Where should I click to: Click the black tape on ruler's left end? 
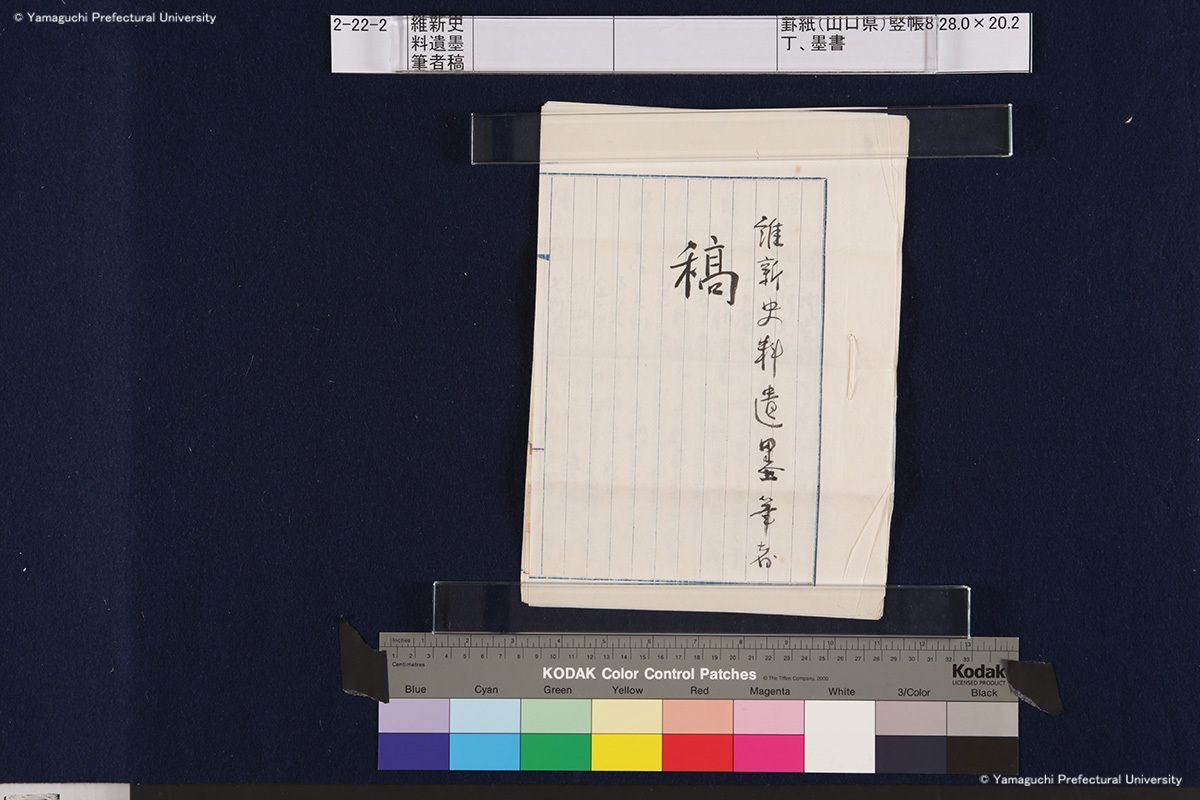point(361,661)
